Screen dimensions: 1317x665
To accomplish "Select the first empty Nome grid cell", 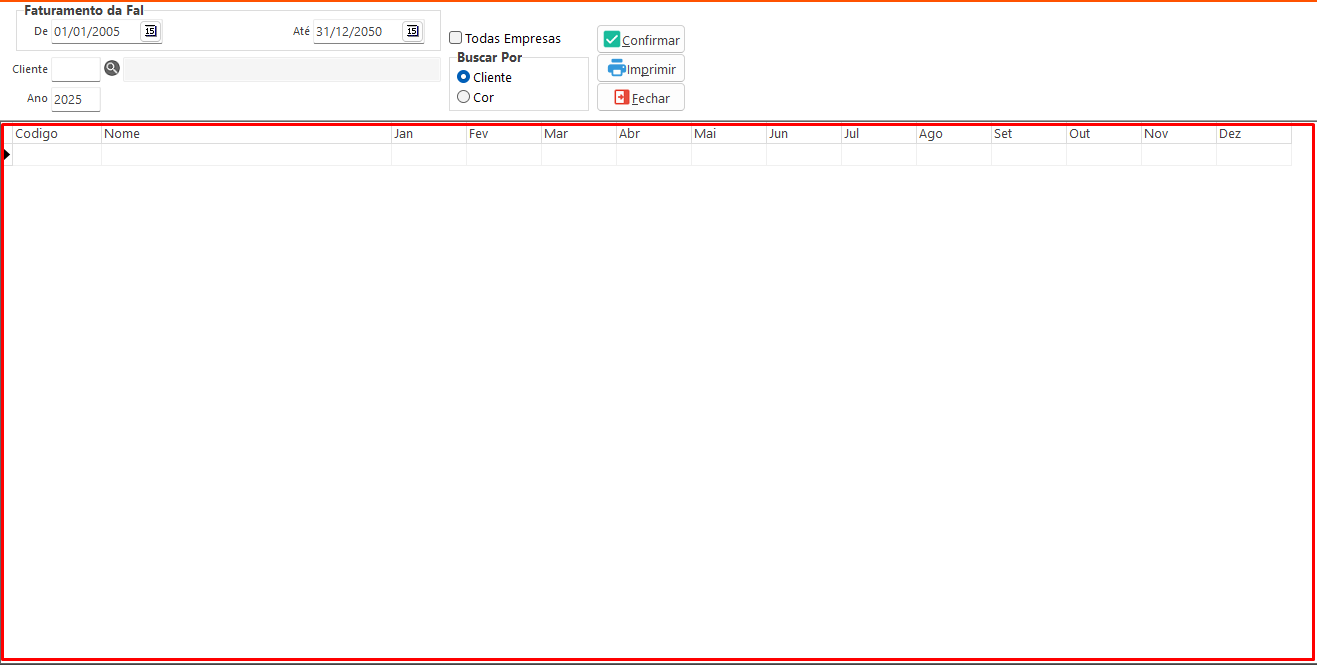I will (x=246, y=155).
